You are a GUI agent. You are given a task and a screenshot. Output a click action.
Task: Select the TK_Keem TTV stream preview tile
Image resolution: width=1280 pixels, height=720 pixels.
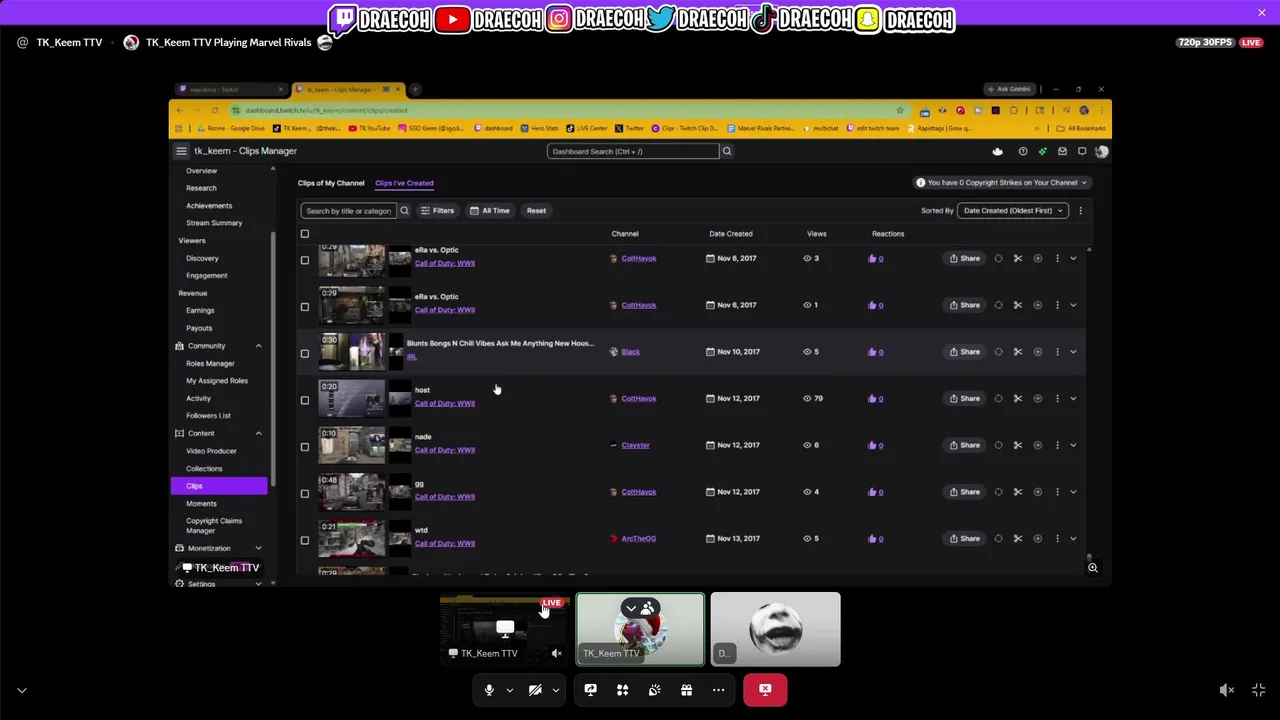click(505, 629)
